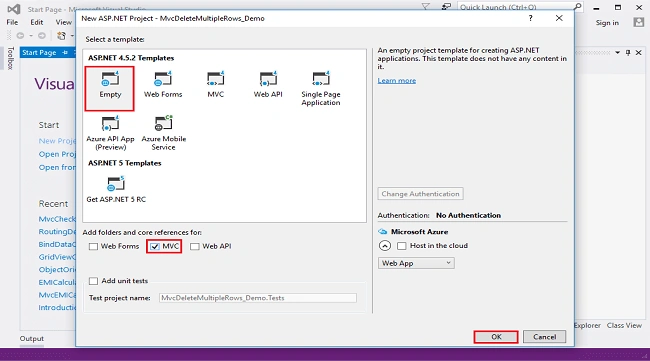Screen dimensions: 650x361
Task: Click the pin on Start Page tab
Action: [65, 52]
